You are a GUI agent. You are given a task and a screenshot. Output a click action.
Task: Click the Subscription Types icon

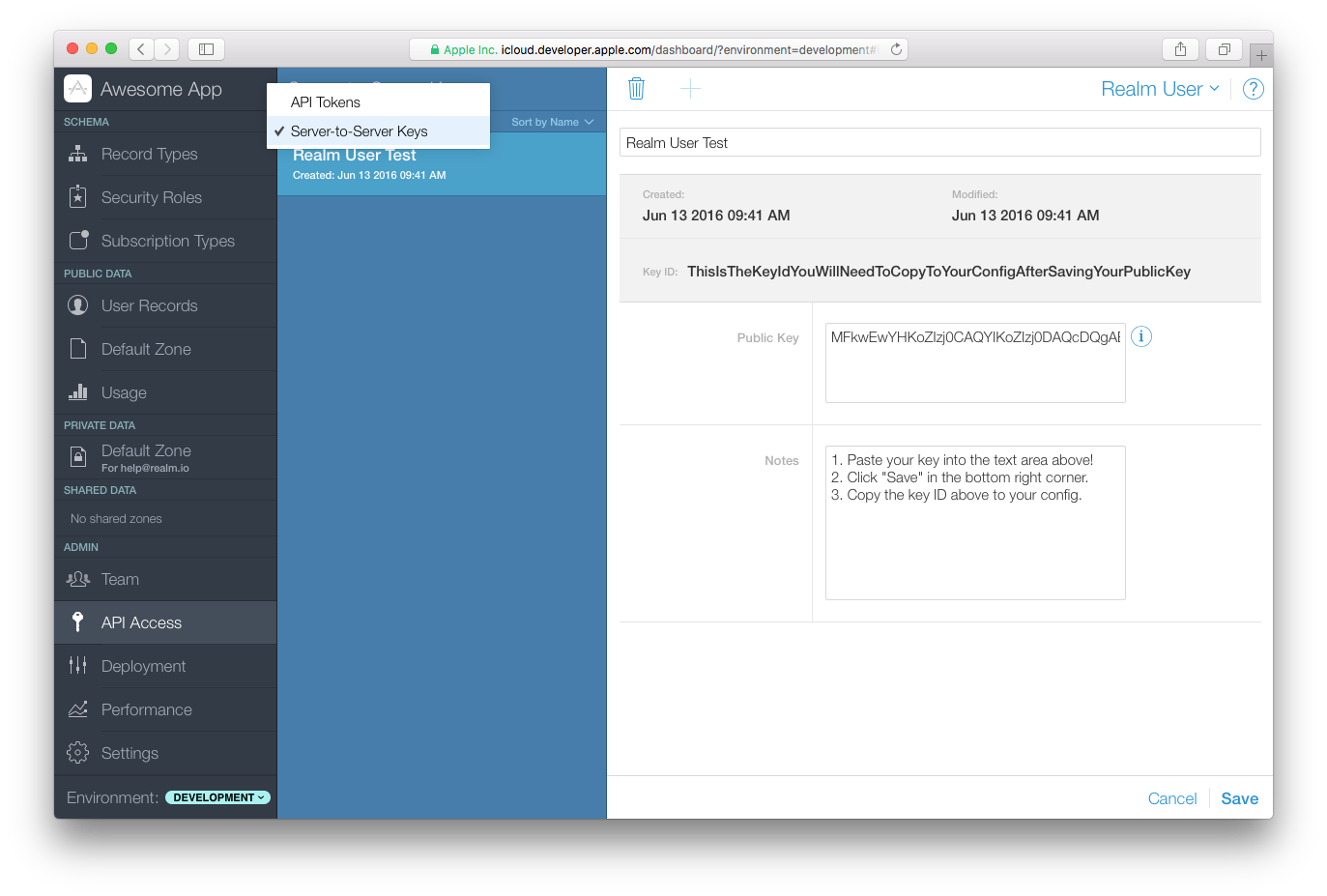point(79,240)
